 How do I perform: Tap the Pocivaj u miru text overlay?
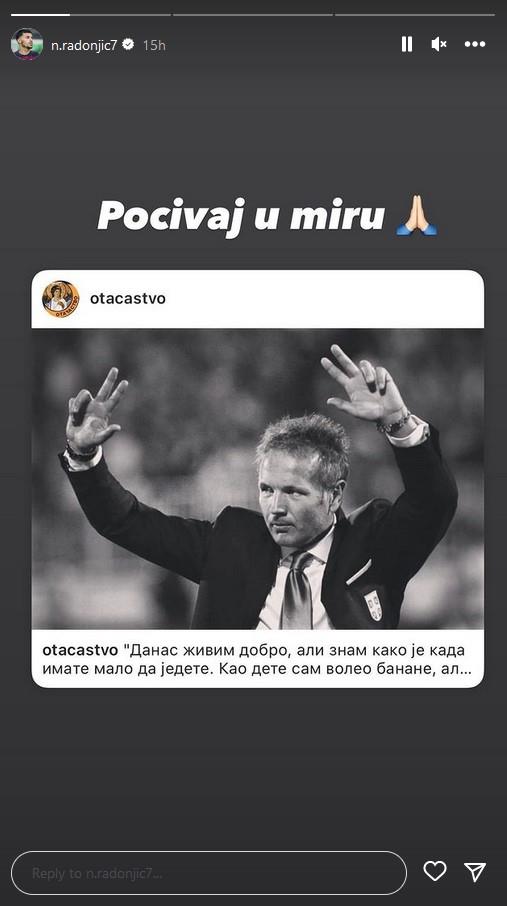tap(241, 217)
